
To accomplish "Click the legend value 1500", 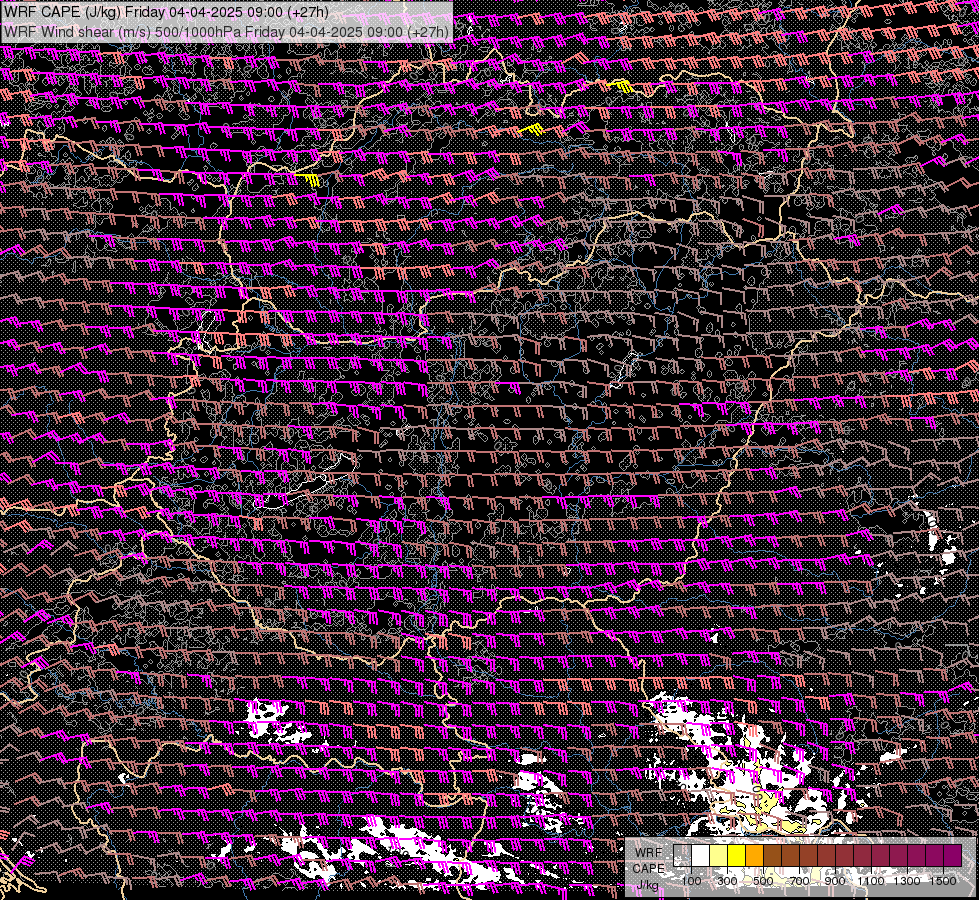I will [x=943, y=881].
